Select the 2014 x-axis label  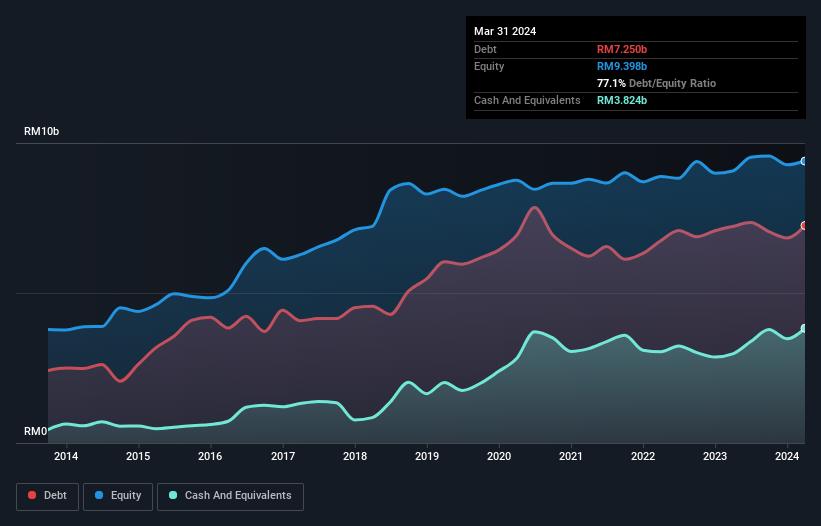66,456
